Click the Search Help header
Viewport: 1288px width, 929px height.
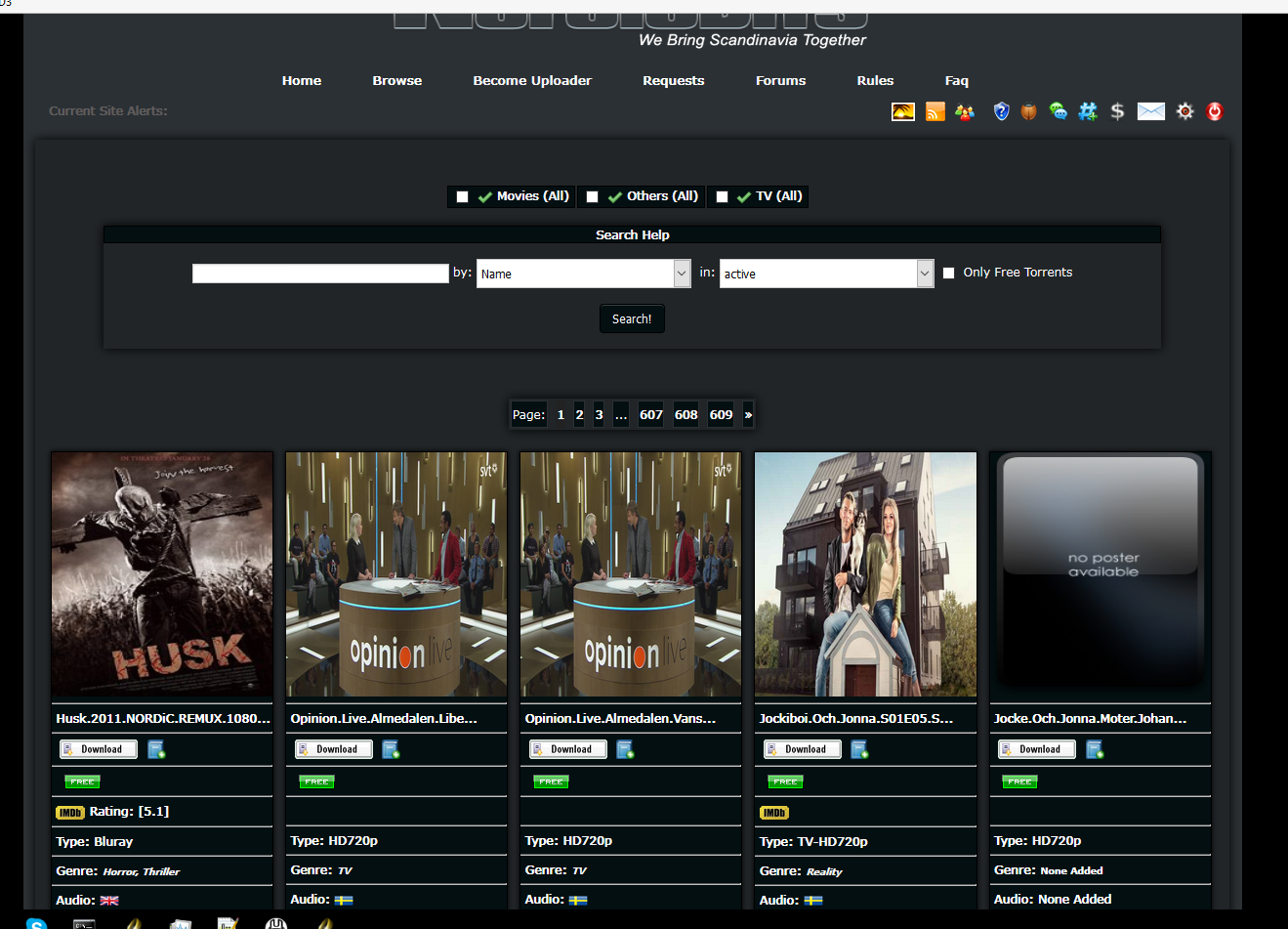pos(632,234)
